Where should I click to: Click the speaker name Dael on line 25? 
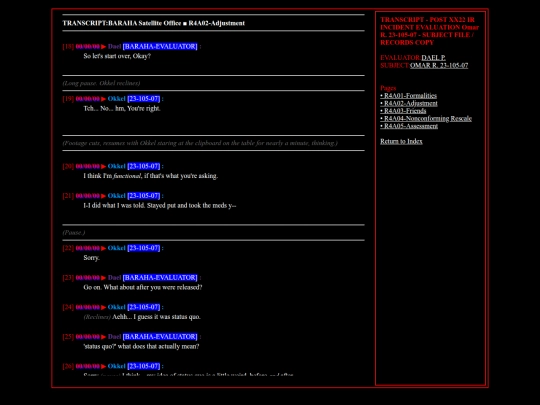(x=114, y=337)
